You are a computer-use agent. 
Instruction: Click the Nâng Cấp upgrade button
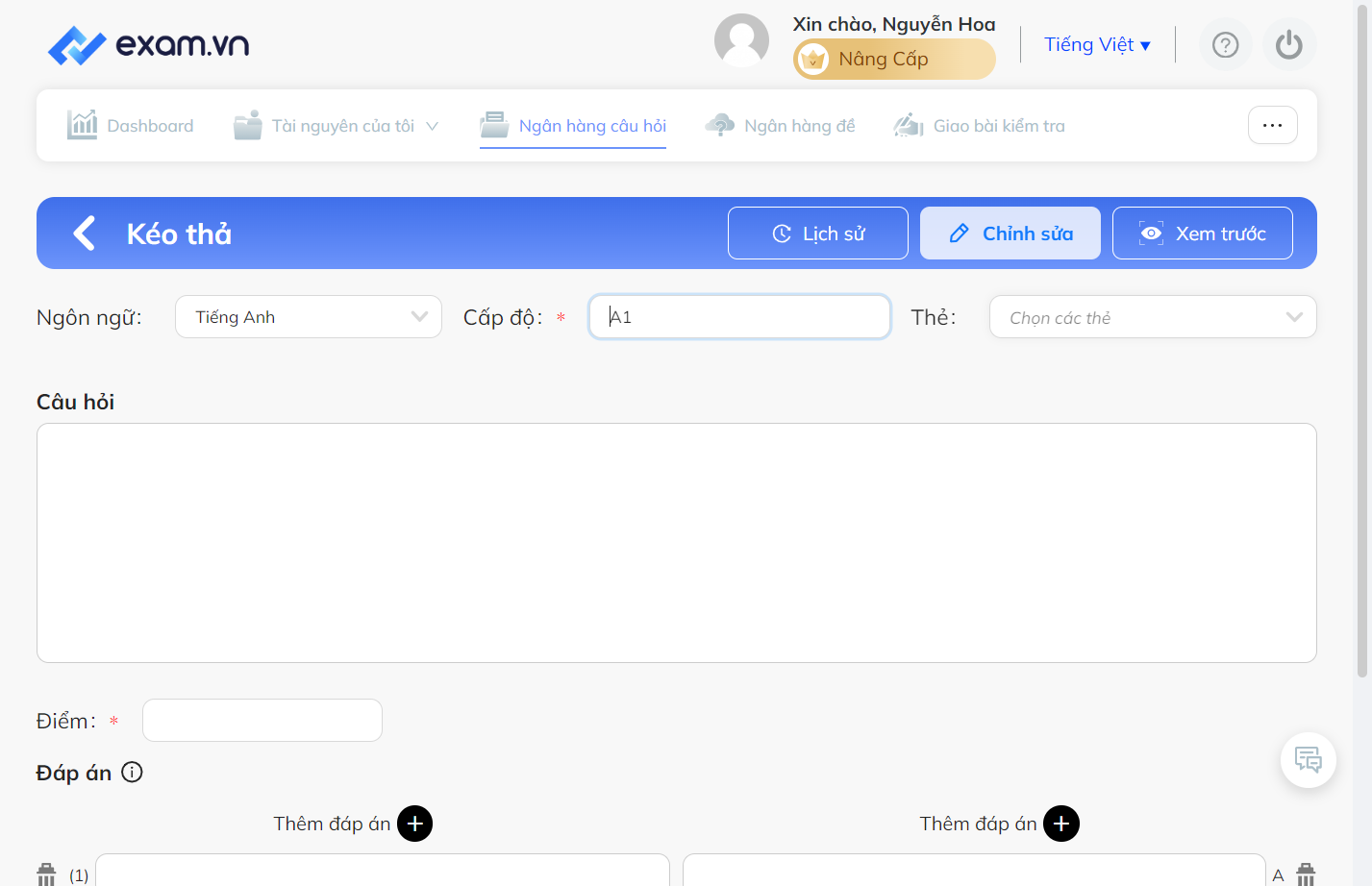[x=894, y=59]
